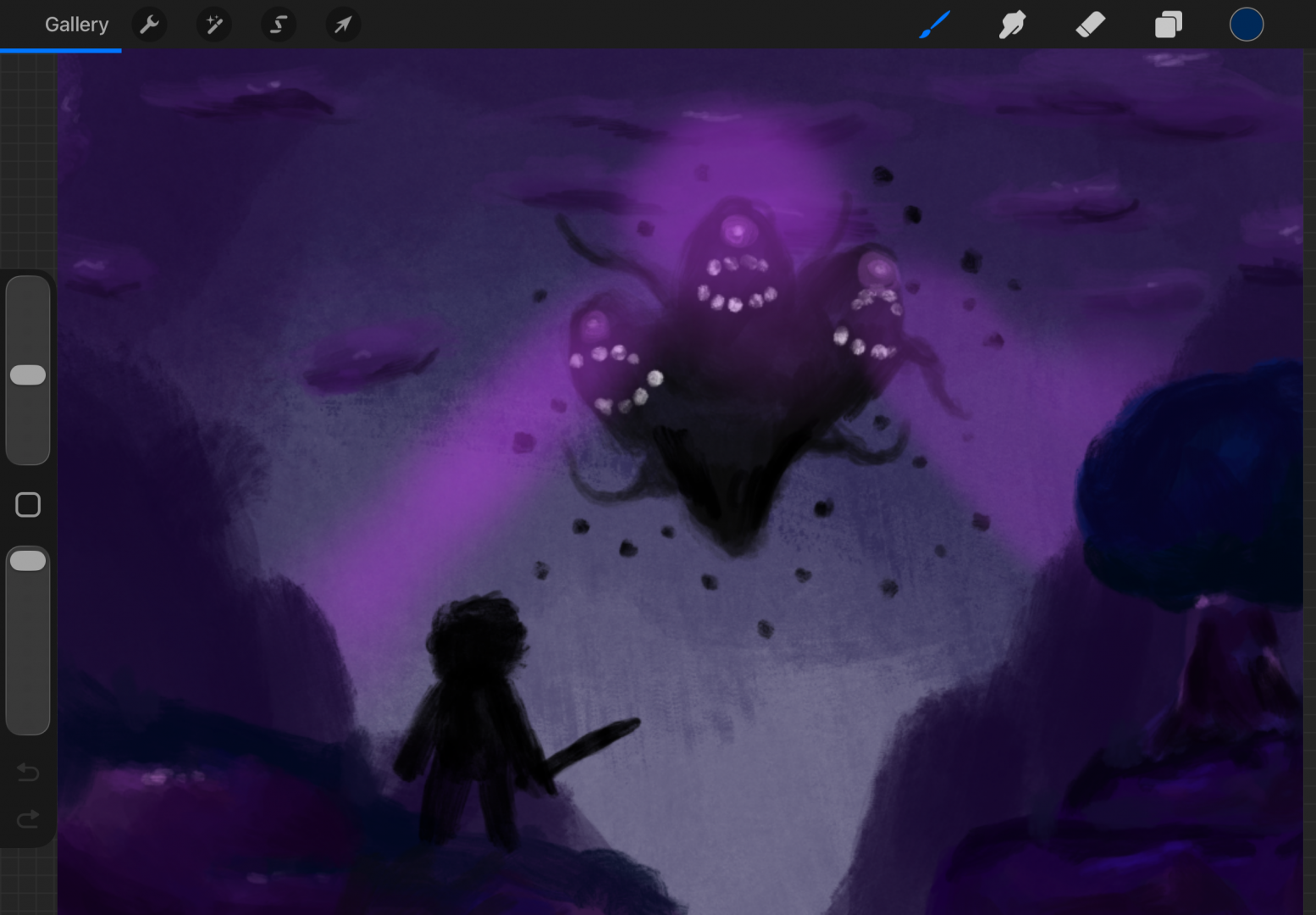1316x915 pixels.
Task: Tap the Undo arrow in sidebar
Action: tap(28, 772)
